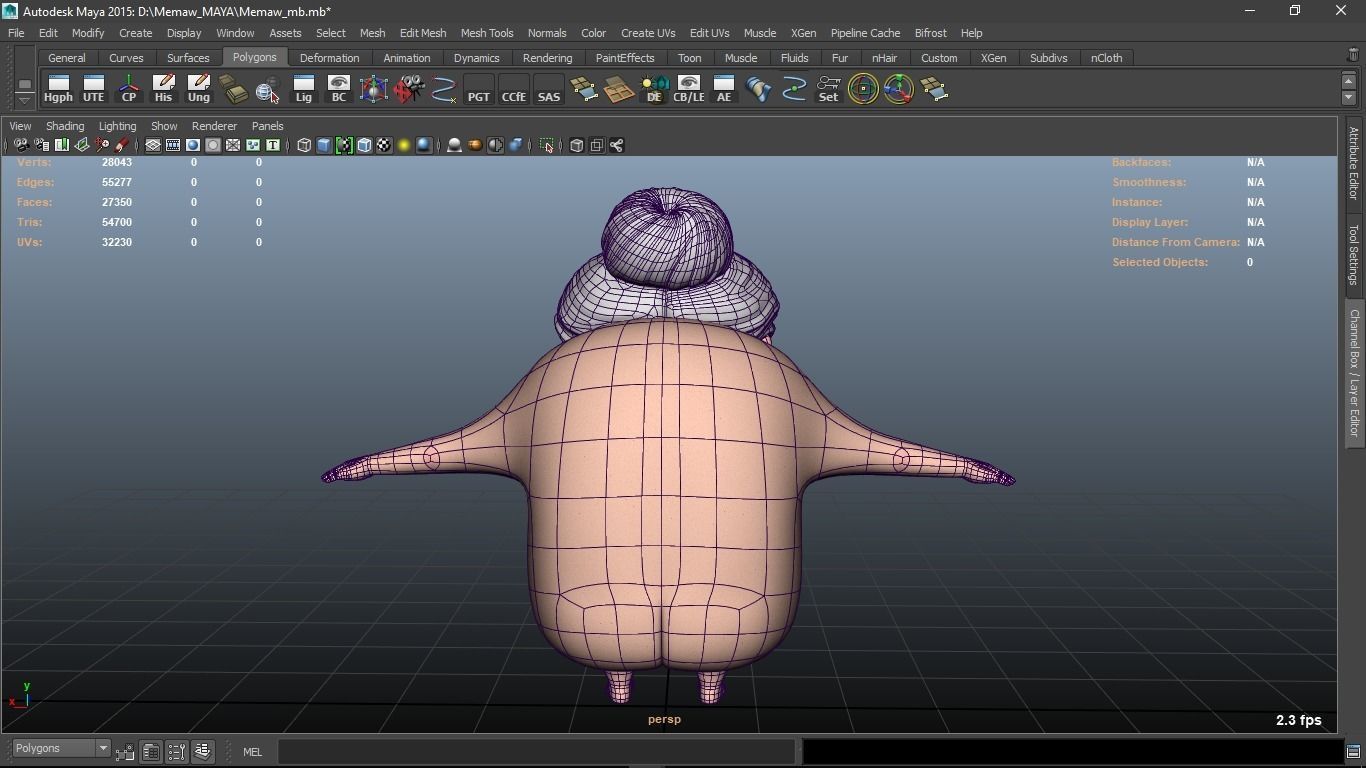Open the shelf options arrow menu at shelf left
This screenshot has width=1366, height=768.
pyautogui.click(x=25, y=99)
